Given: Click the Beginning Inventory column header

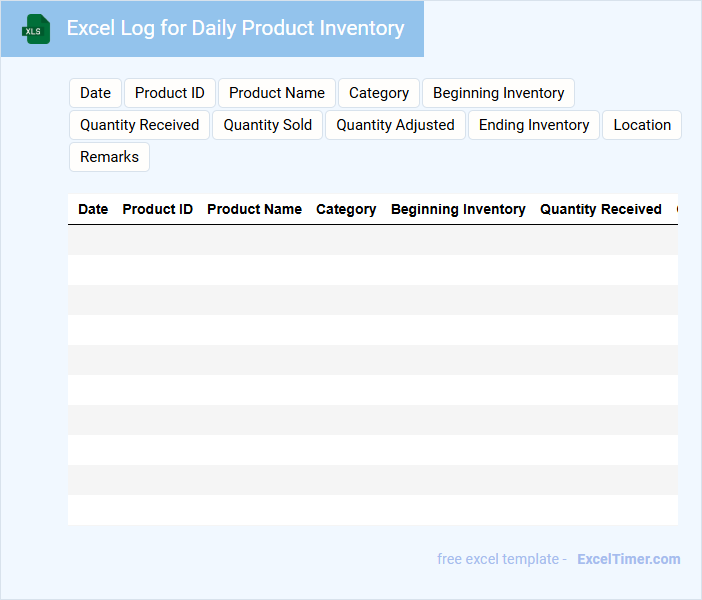Looking at the screenshot, I should pyautogui.click(x=458, y=209).
